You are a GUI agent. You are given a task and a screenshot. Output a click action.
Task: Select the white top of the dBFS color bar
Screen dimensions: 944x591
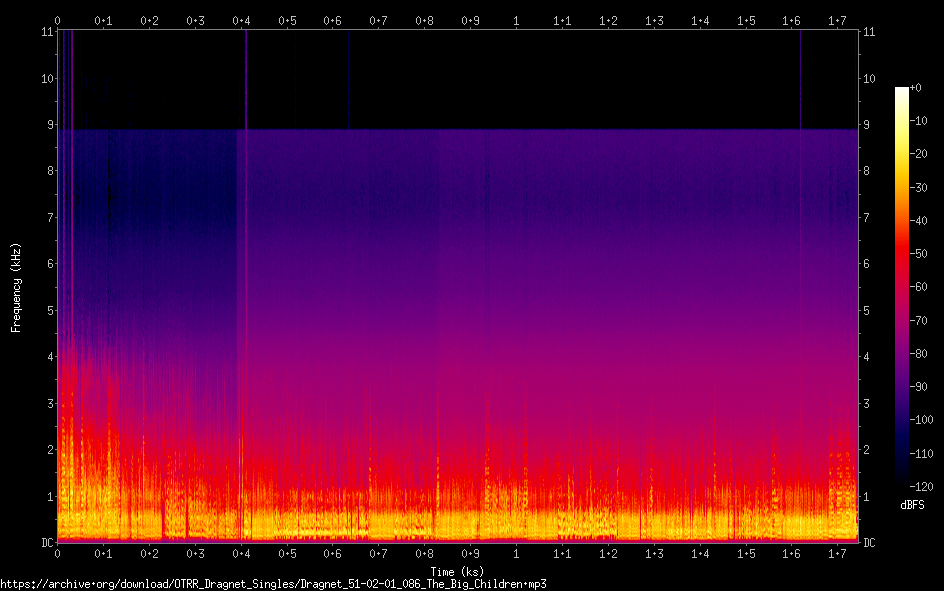tap(902, 90)
